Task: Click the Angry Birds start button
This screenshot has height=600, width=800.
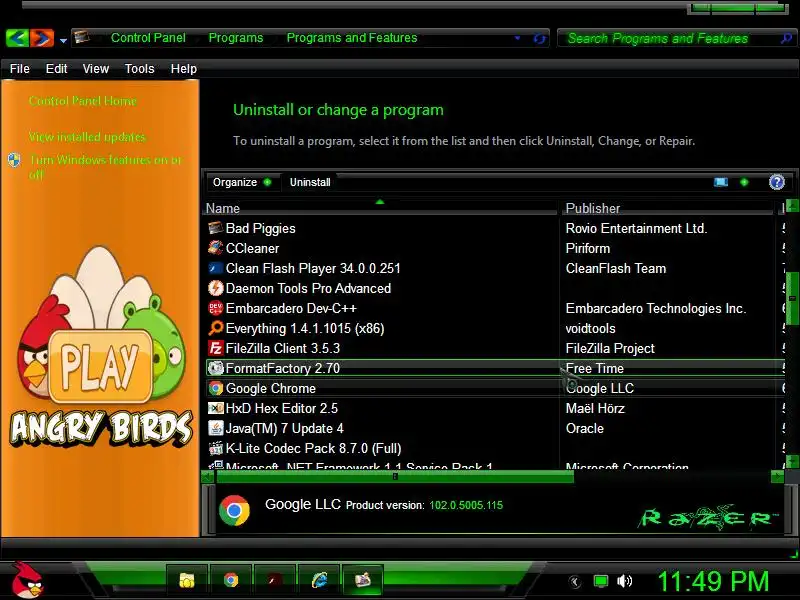Action: pos(27,580)
